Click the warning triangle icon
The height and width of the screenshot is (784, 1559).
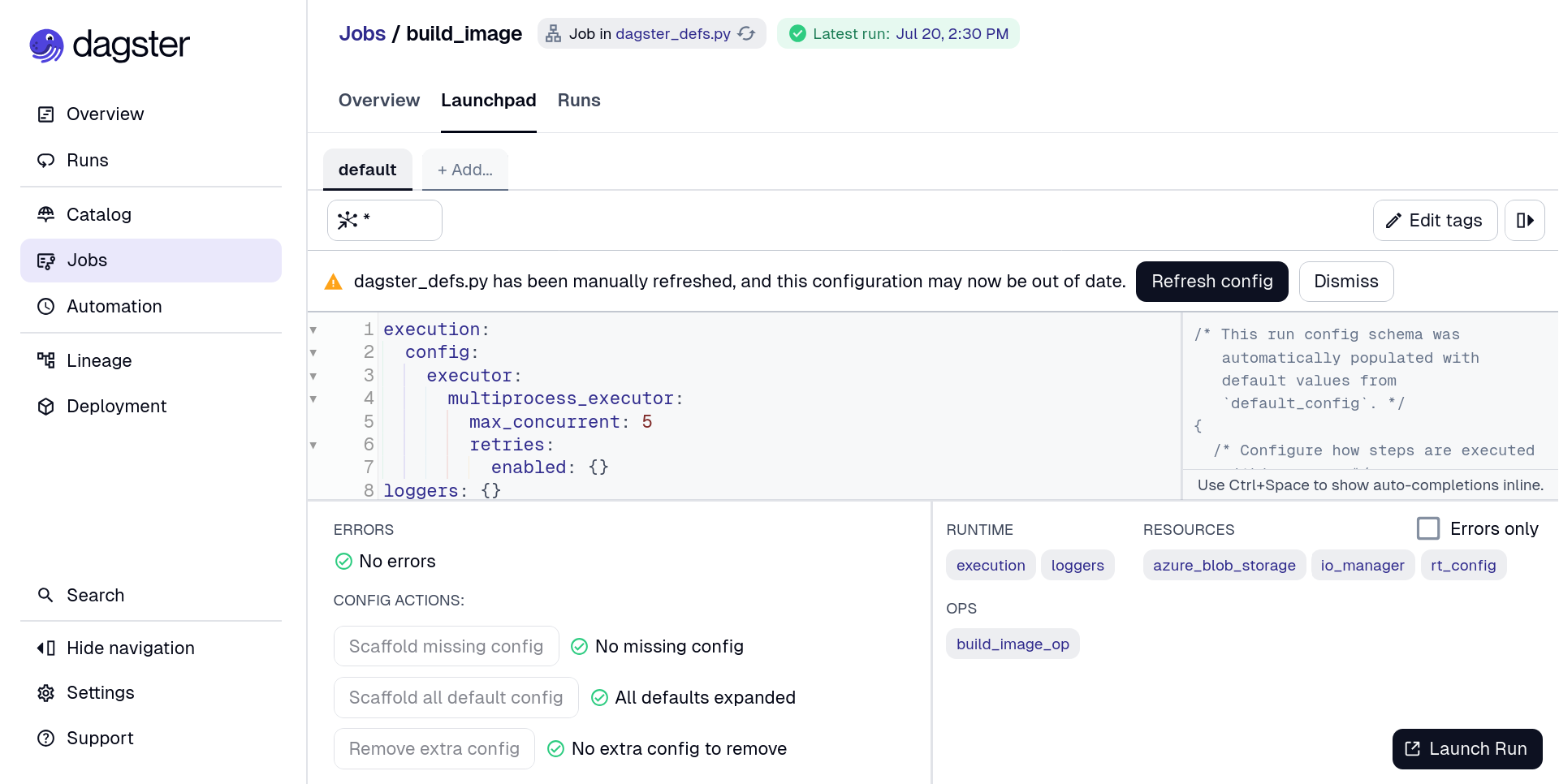(334, 282)
